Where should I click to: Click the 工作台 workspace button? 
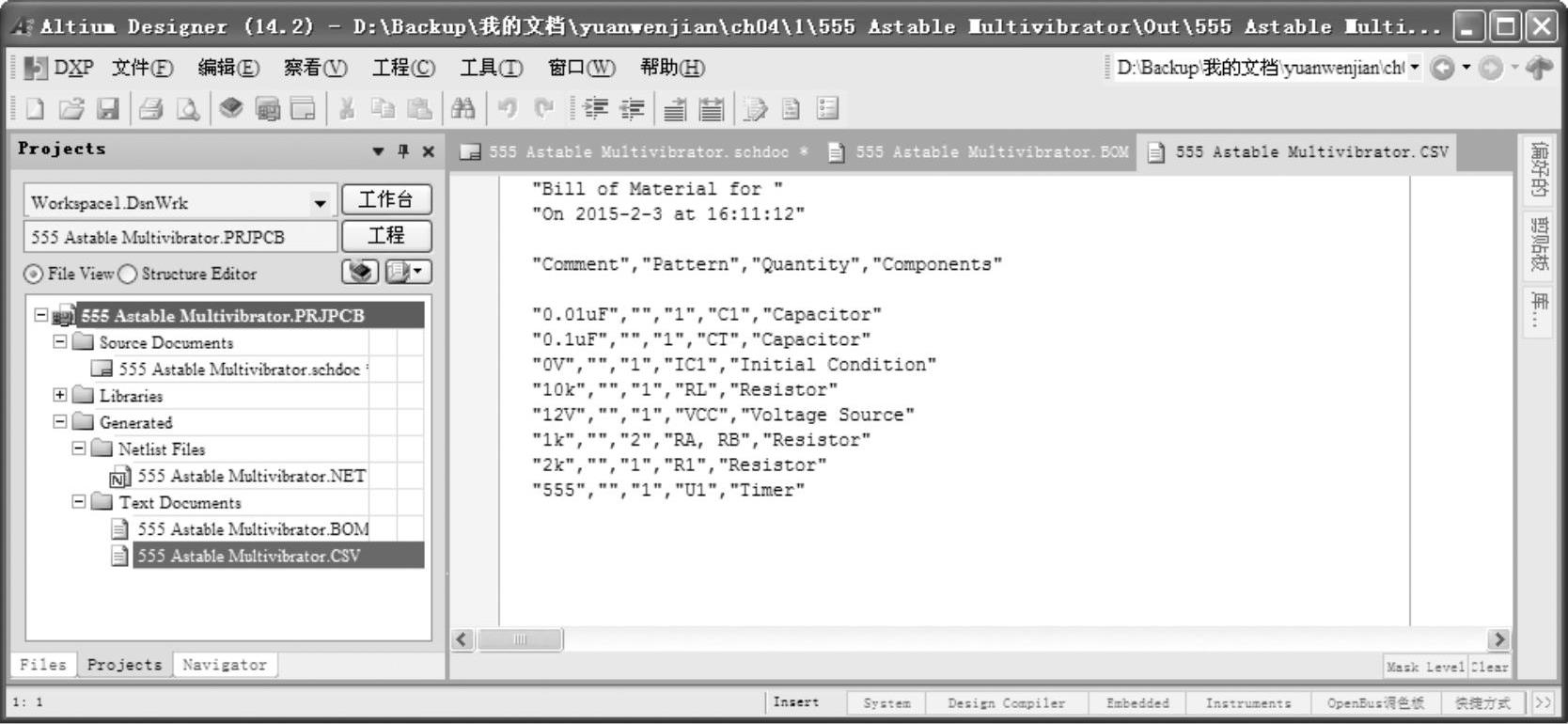(385, 199)
